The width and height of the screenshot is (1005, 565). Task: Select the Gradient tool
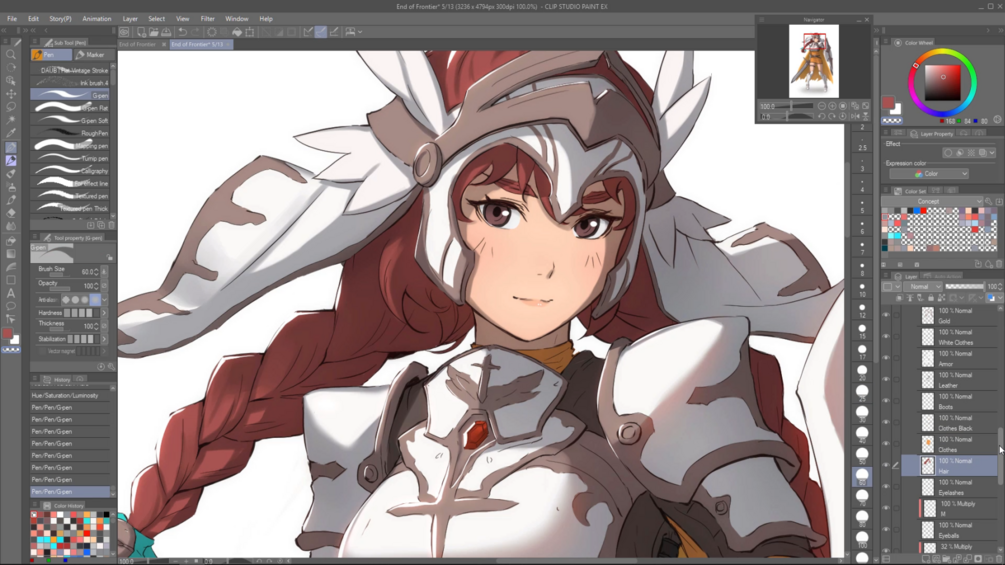click(x=11, y=254)
